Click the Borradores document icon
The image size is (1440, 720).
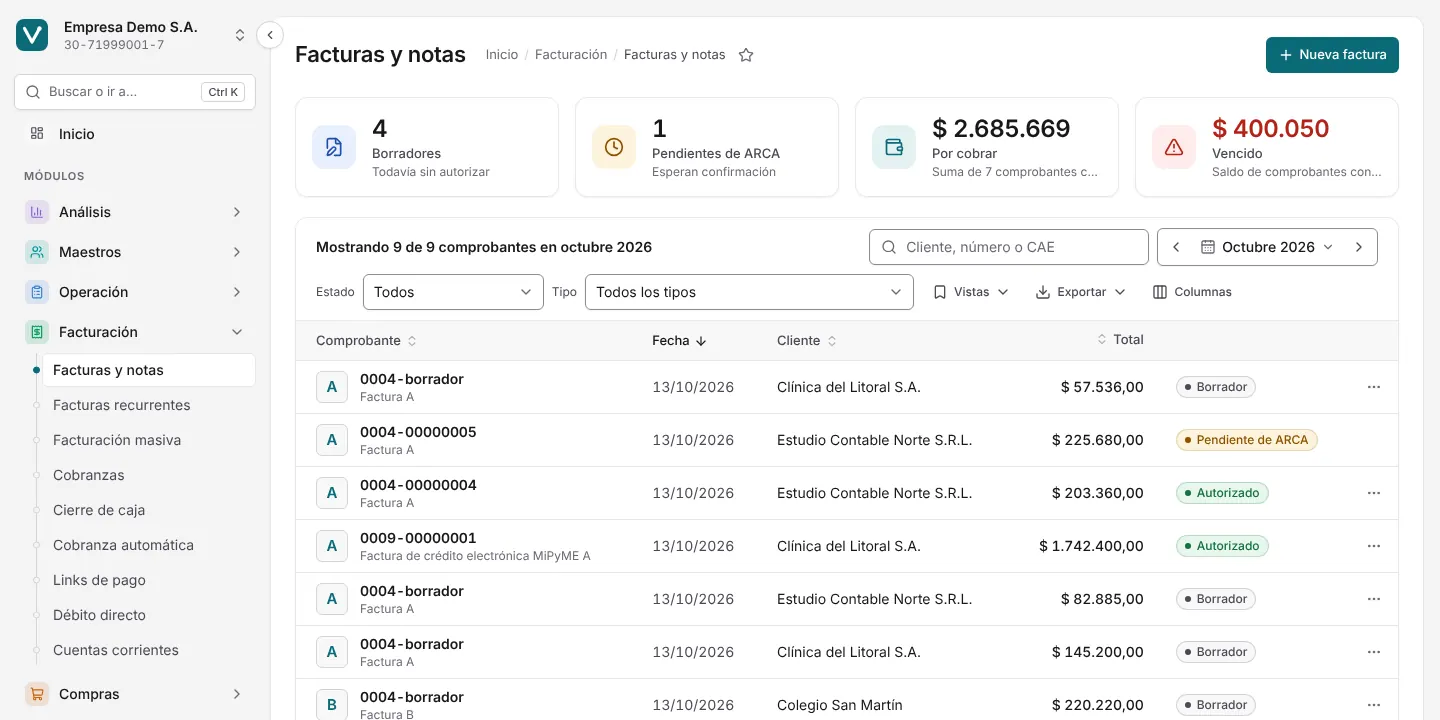(334, 147)
